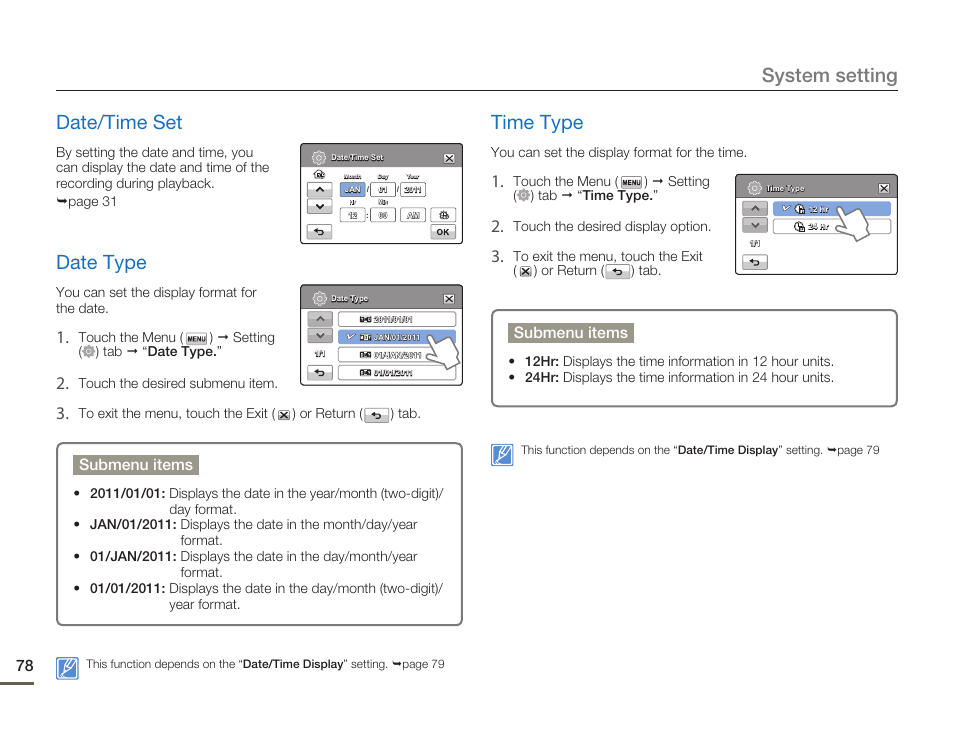The height and width of the screenshot is (730, 954).
Task: Select the hour field showing 12
Action: [x=353, y=215]
